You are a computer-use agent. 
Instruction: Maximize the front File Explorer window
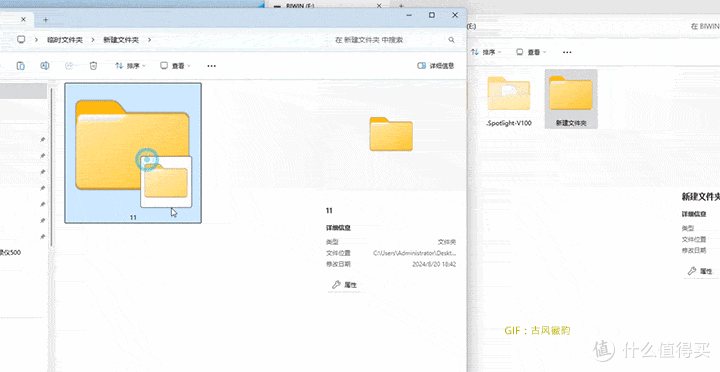pyautogui.click(x=432, y=15)
